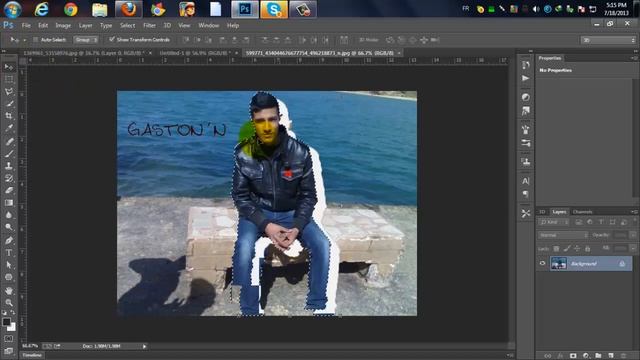This screenshot has width=640, height=360.
Task: Open the Clone Source panel icon
Action: click(x=526, y=162)
